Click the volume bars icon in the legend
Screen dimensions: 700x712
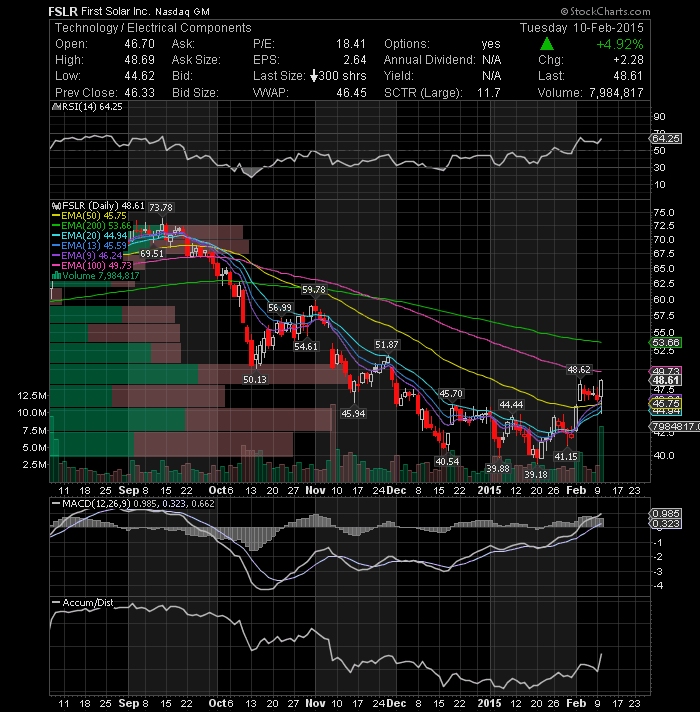pyautogui.click(x=56, y=276)
